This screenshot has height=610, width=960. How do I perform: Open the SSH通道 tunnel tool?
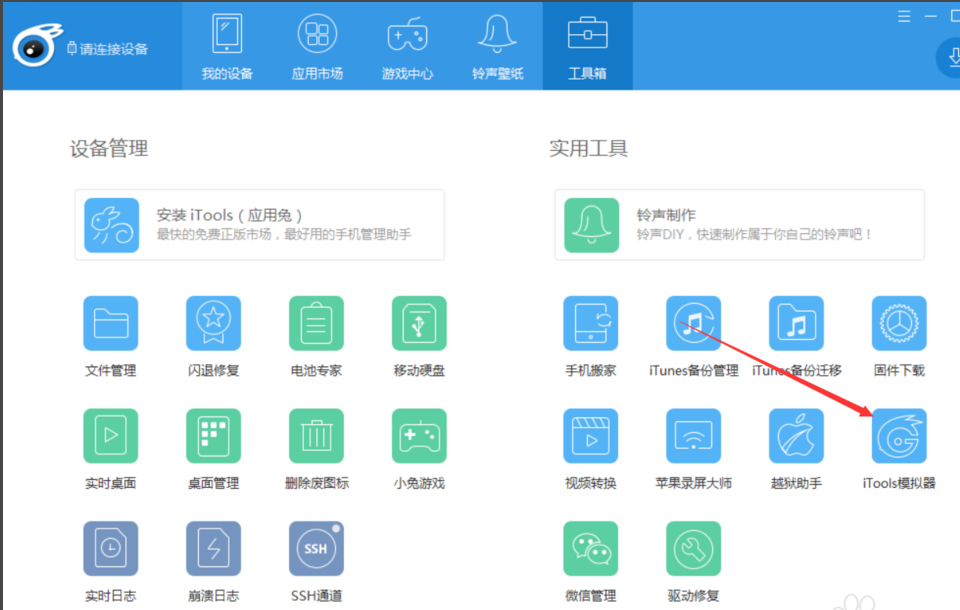316,549
